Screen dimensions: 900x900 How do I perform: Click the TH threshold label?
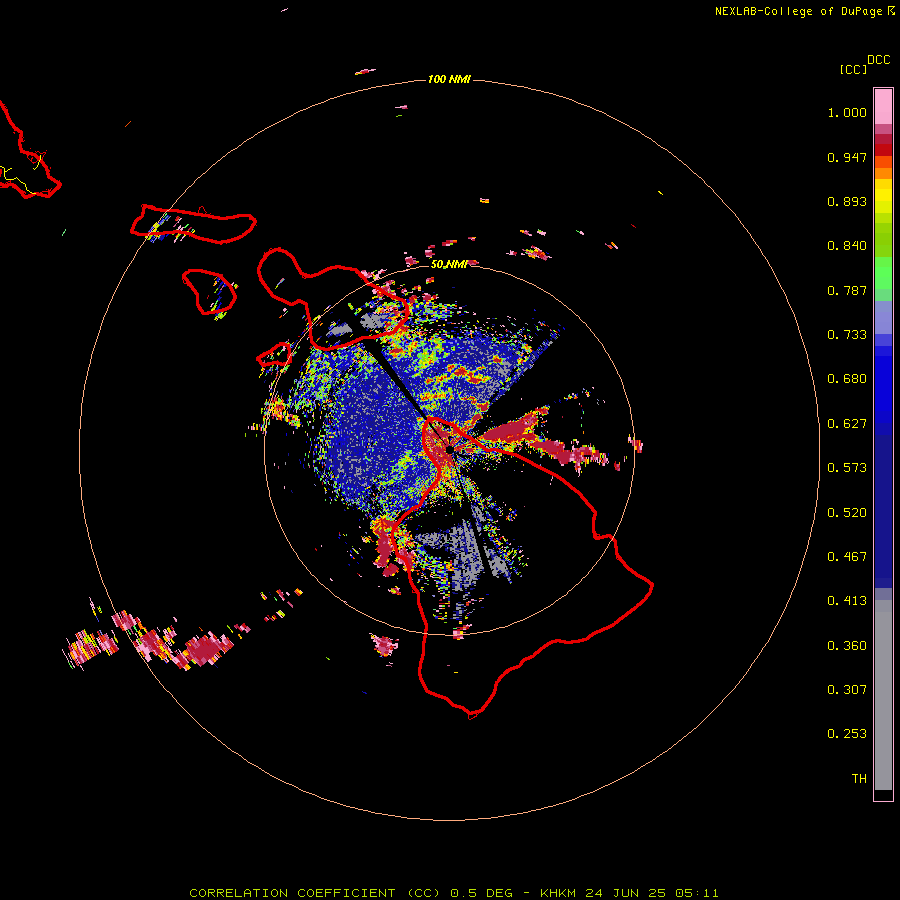point(859,779)
